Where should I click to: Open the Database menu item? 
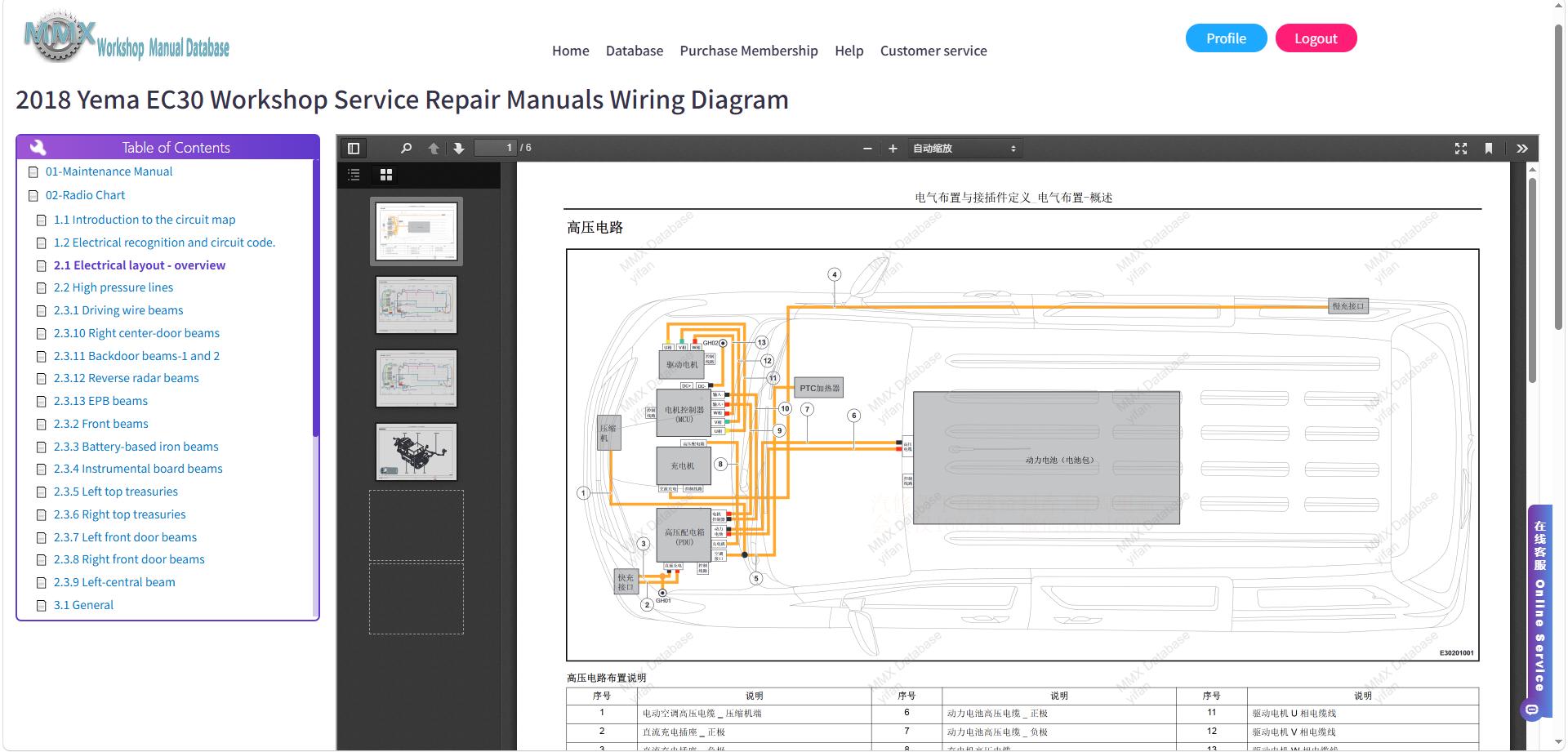635,51
